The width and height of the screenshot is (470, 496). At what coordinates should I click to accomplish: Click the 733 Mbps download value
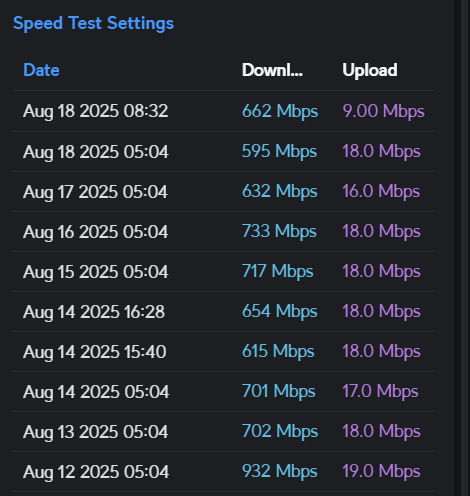tap(279, 231)
